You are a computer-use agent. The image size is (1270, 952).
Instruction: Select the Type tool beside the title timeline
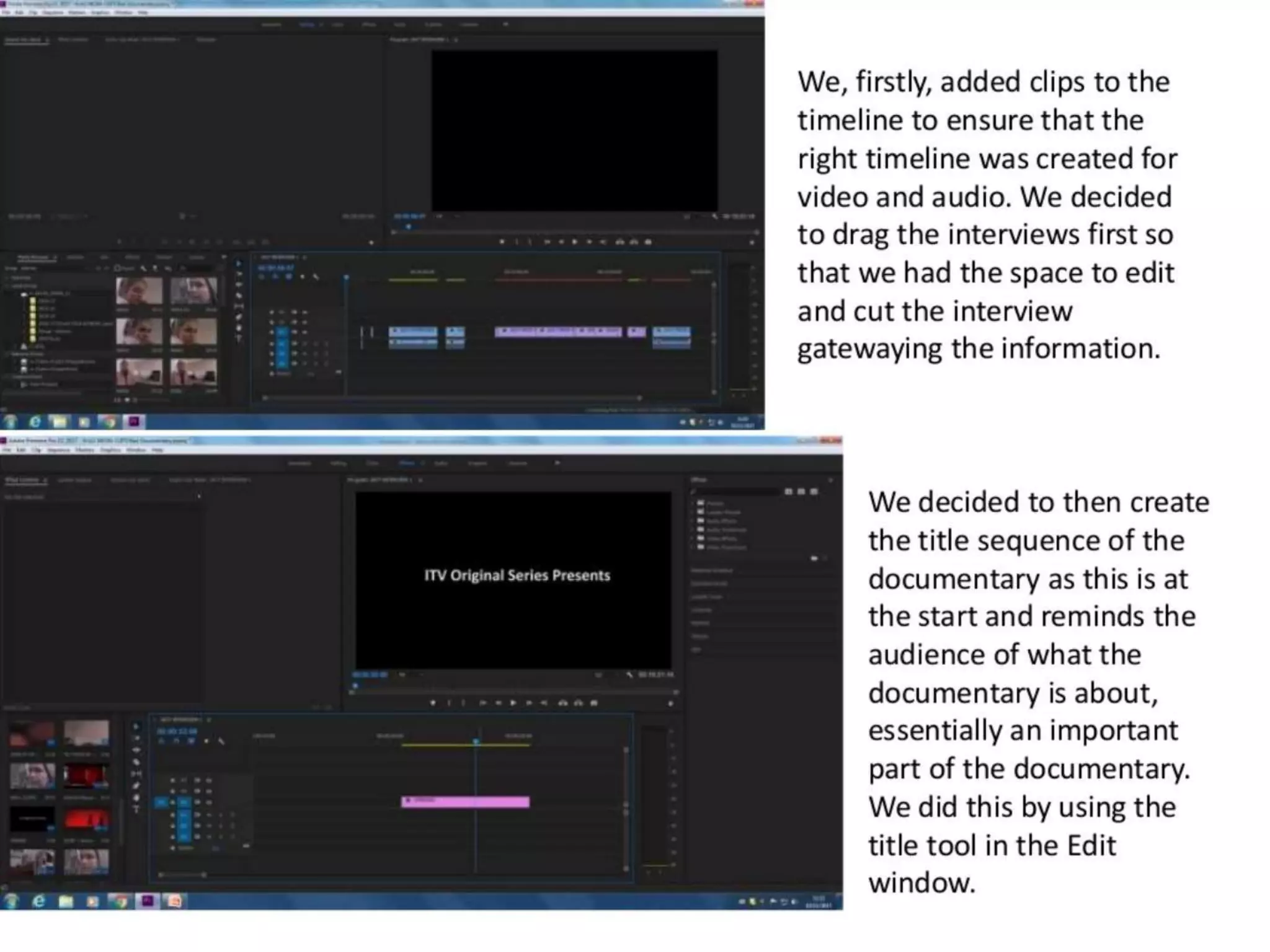click(136, 810)
